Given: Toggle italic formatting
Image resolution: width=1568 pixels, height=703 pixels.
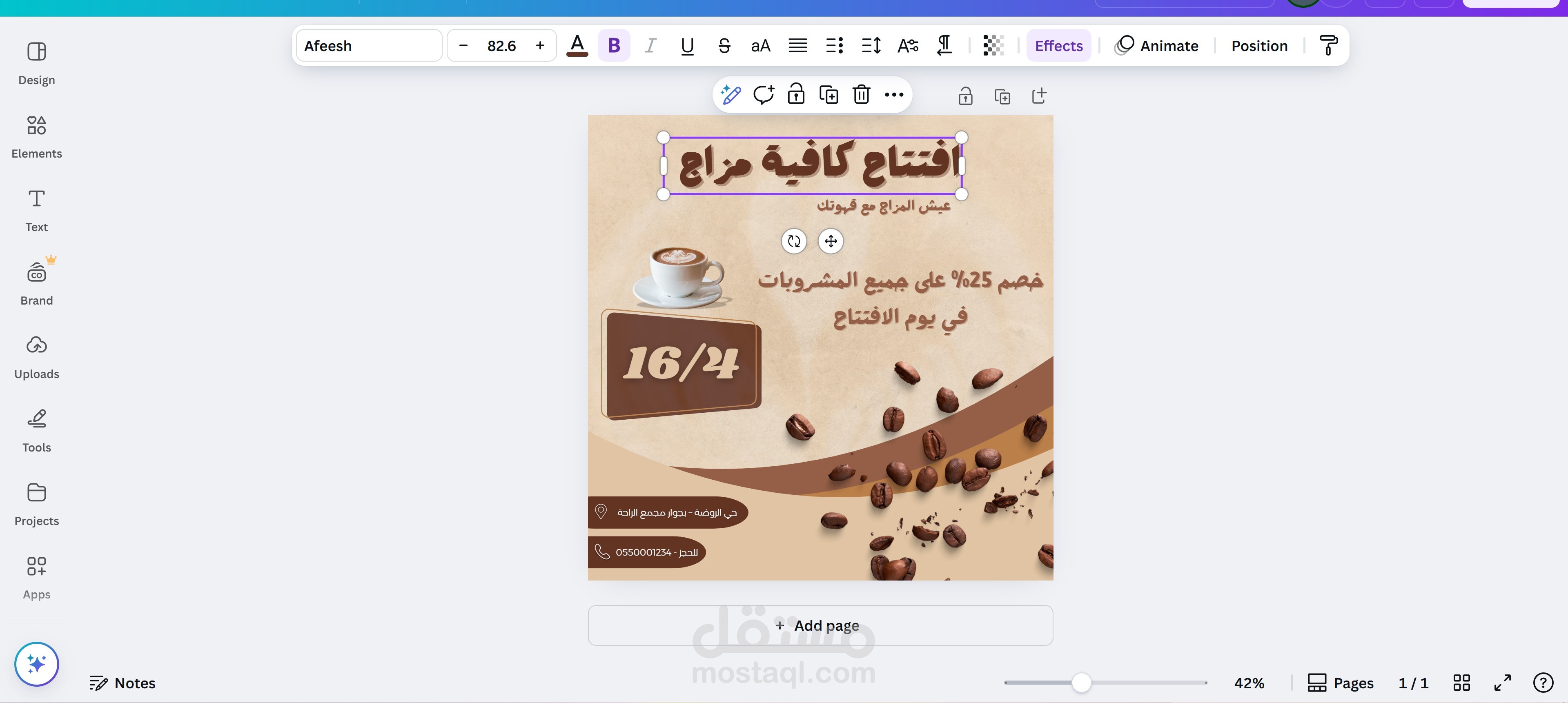Looking at the screenshot, I should (650, 46).
